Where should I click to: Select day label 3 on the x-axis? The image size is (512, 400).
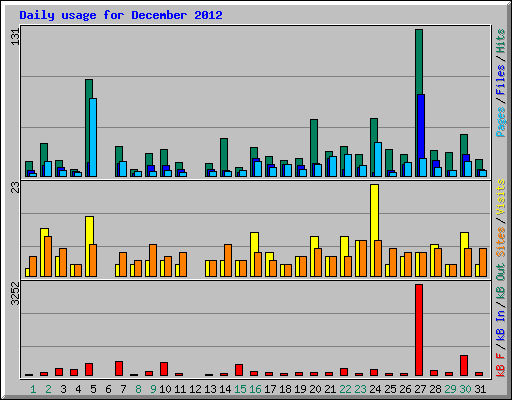click(63, 389)
